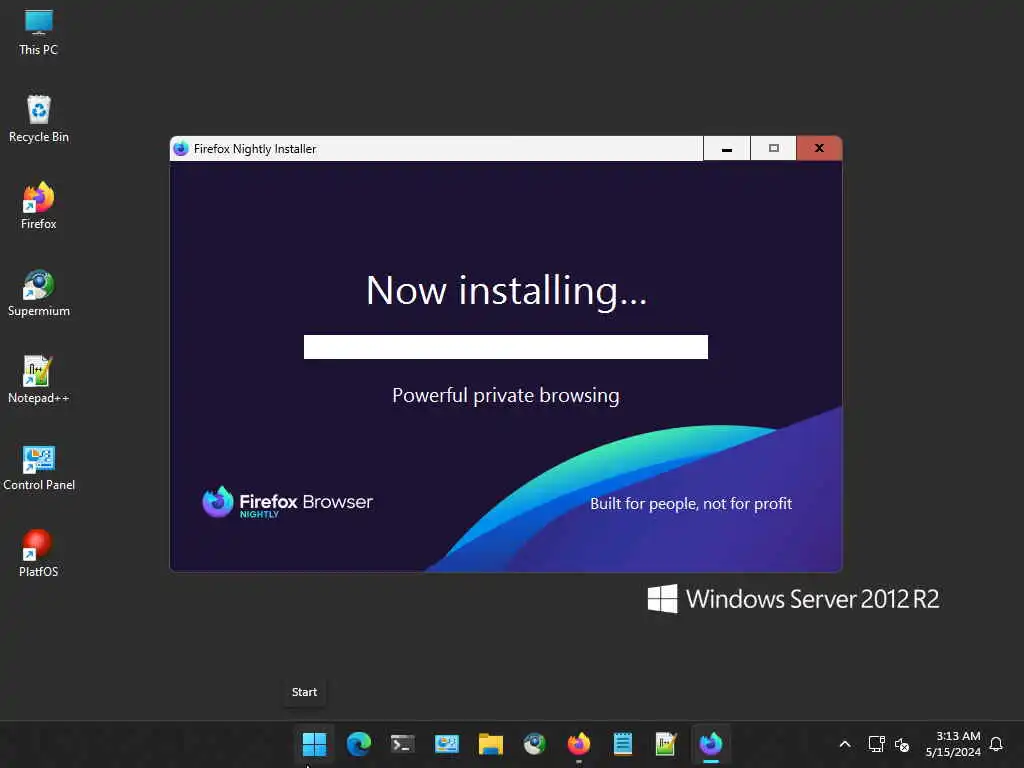The image size is (1024, 768).
Task: Close the Firefox Nightly Installer window
Action: (819, 148)
